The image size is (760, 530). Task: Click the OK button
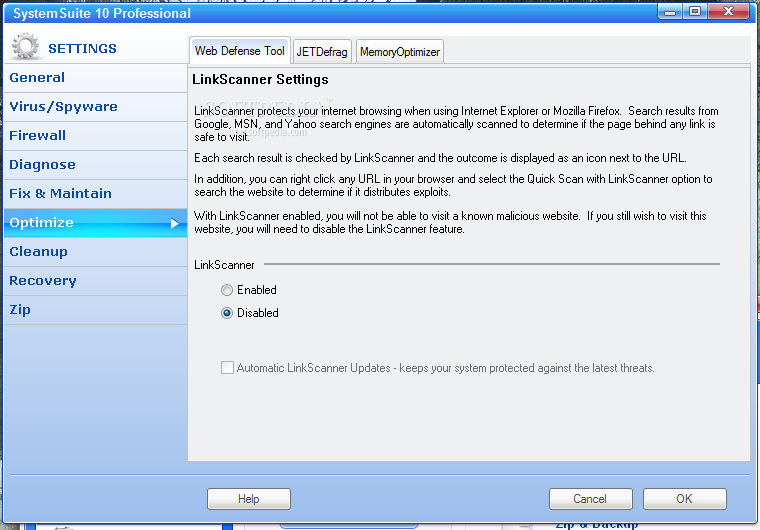[684, 499]
